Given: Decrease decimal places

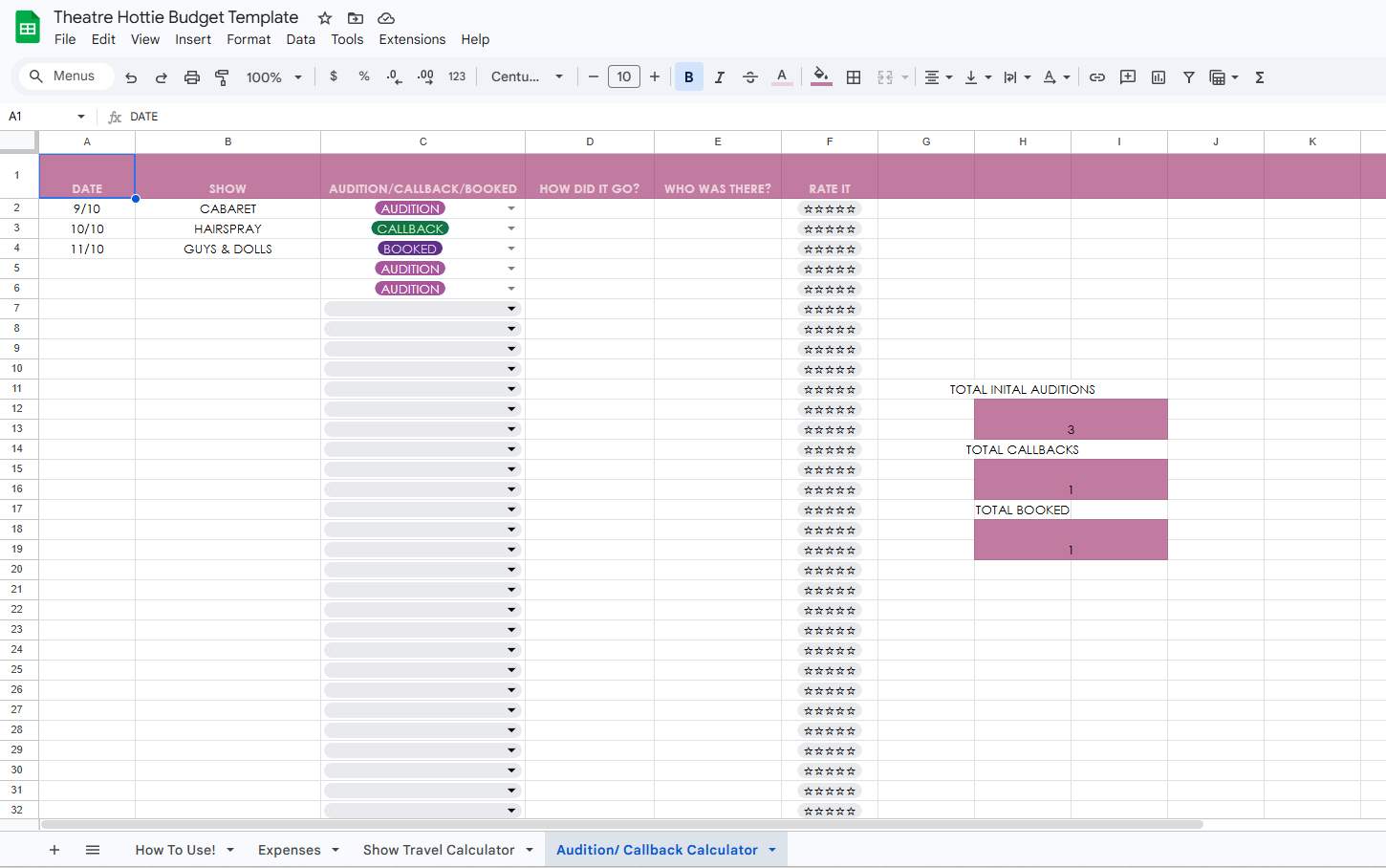Looking at the screenshot, I should 394,76.
